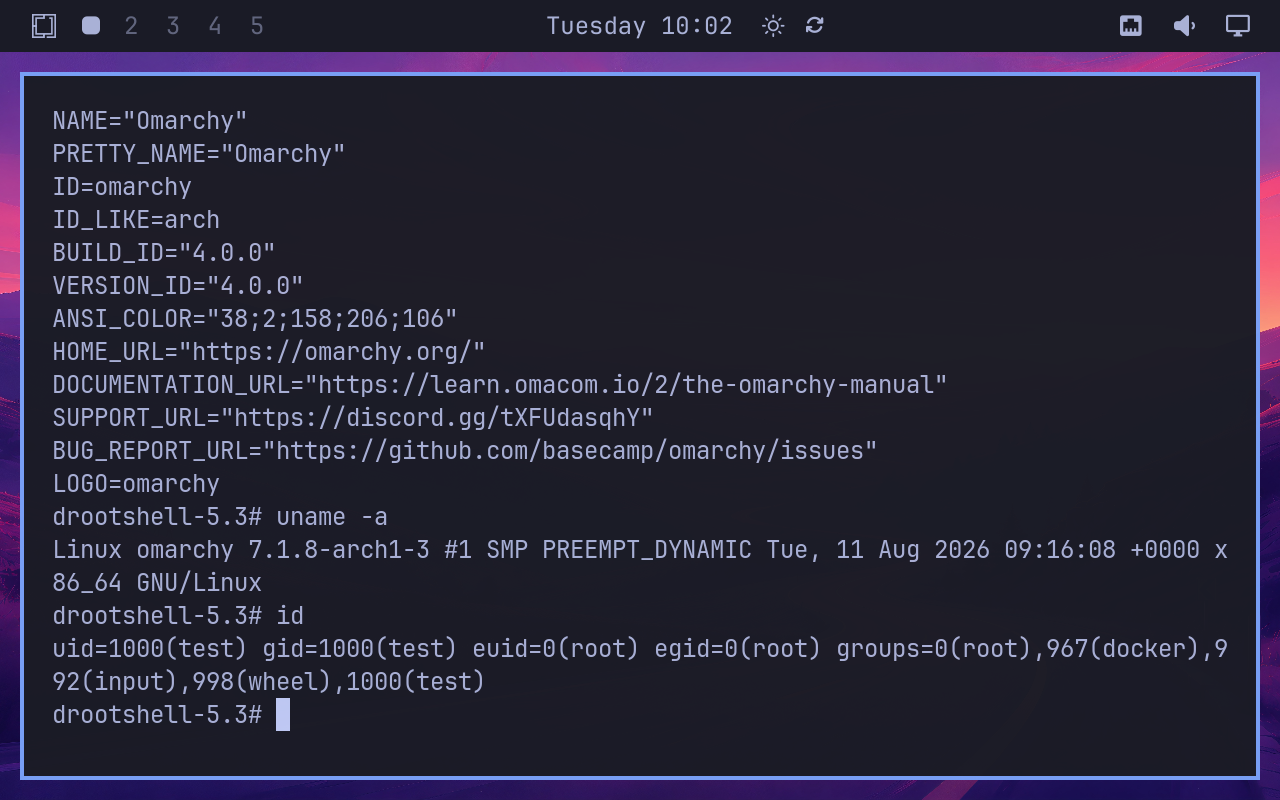Click the BUILD_ID="4.0.0" line
1280x800 pixels.
164,253
